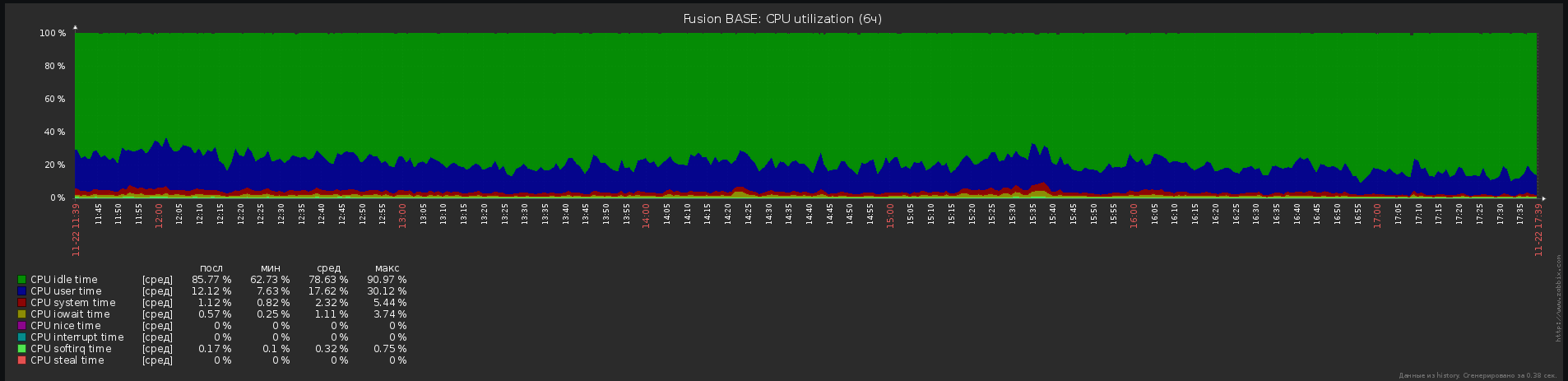Click the '100 %' Y-axis label
Image resolution: width=1568 pixels, height=381 pixels.
click(52, 34)
